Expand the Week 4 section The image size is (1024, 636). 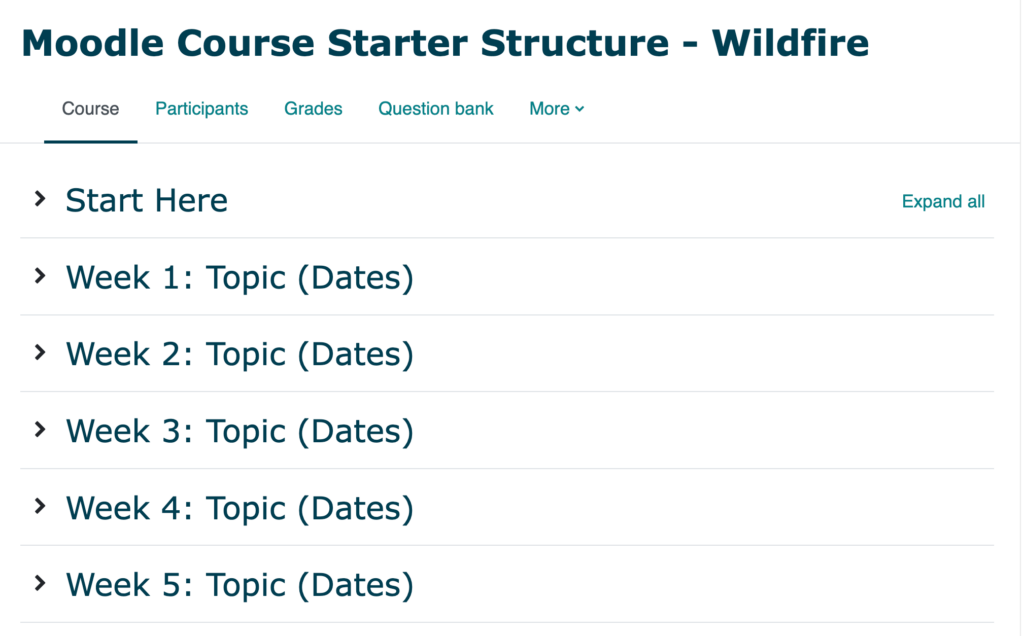point(40,508)
